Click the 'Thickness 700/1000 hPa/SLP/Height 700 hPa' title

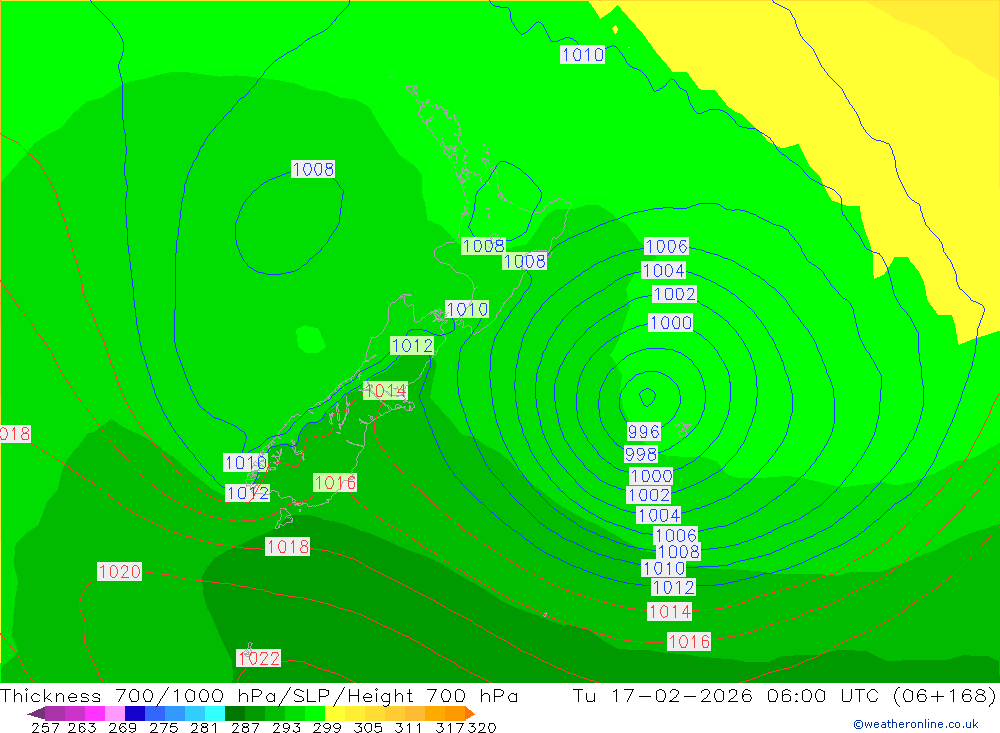pyautogui.click(x=259, y=695)
